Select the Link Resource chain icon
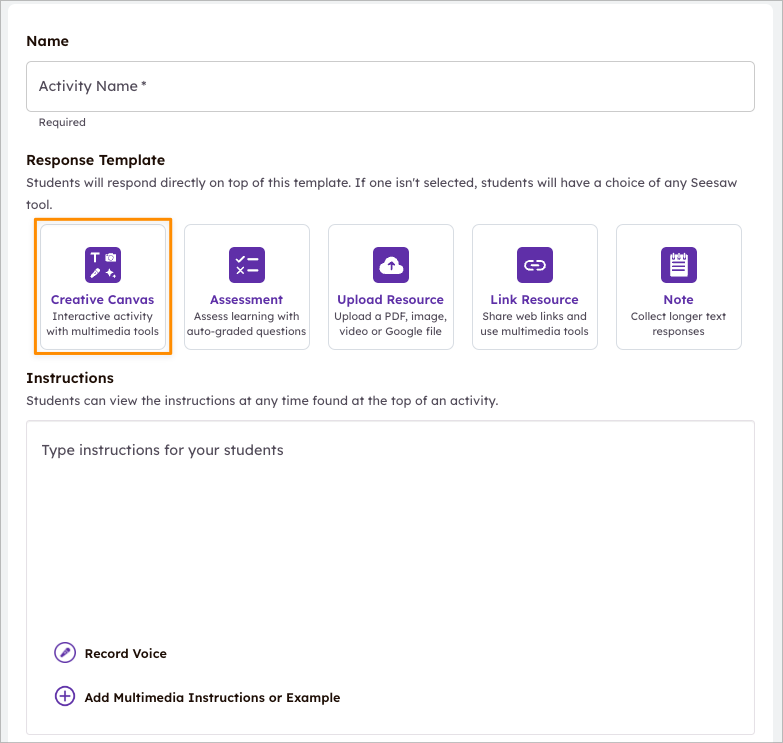 (x=534, y=265)
